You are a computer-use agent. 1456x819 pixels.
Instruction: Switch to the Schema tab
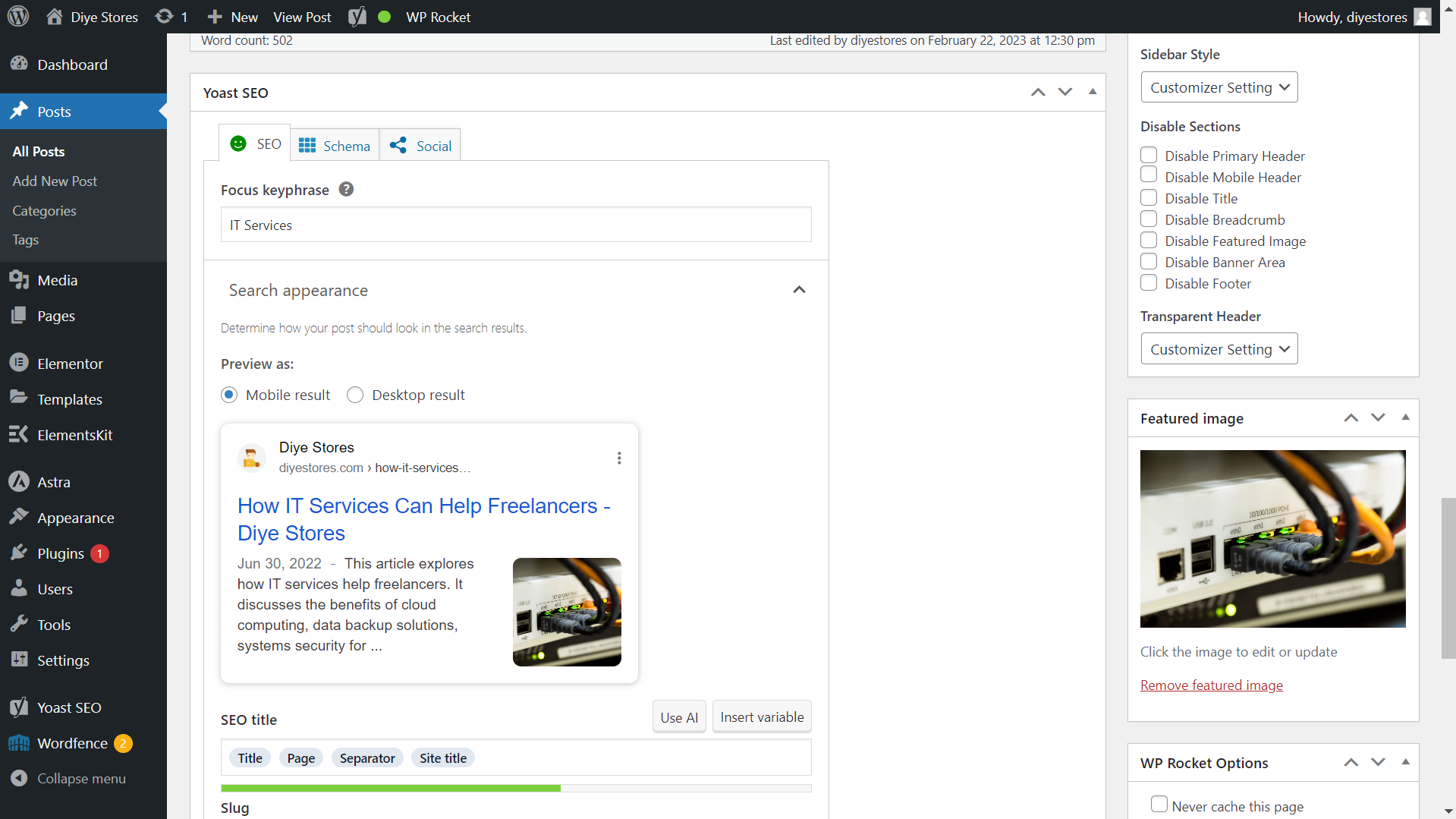(x=335, y=145)
